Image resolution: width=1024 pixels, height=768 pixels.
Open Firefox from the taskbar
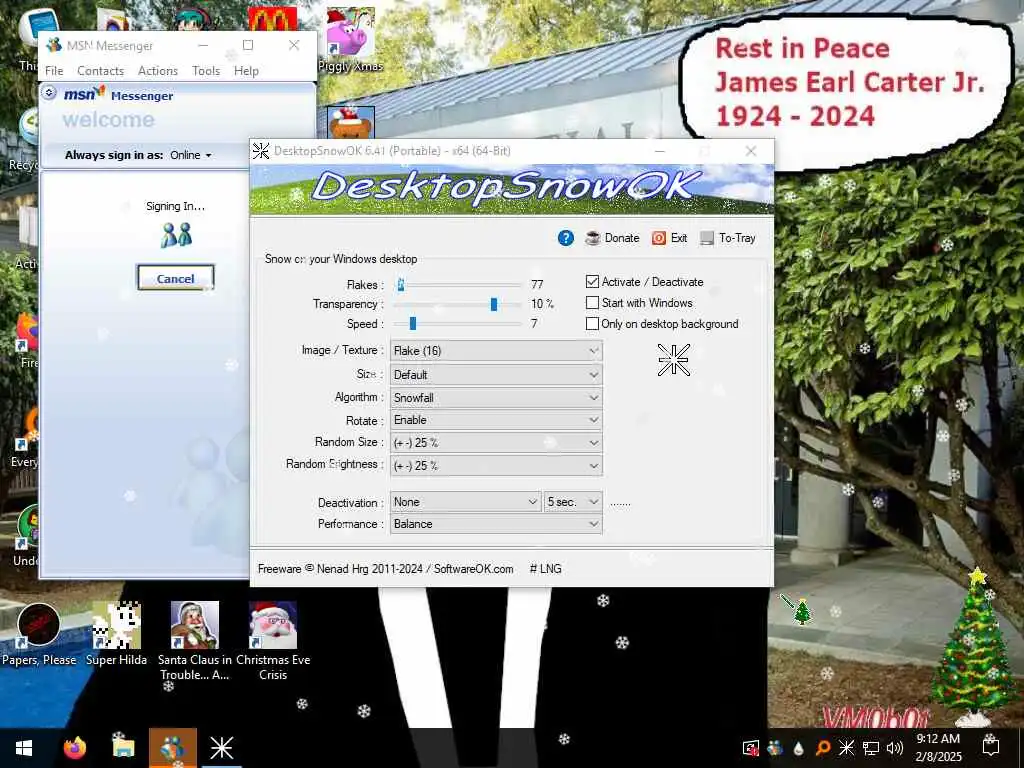[74, 748]
